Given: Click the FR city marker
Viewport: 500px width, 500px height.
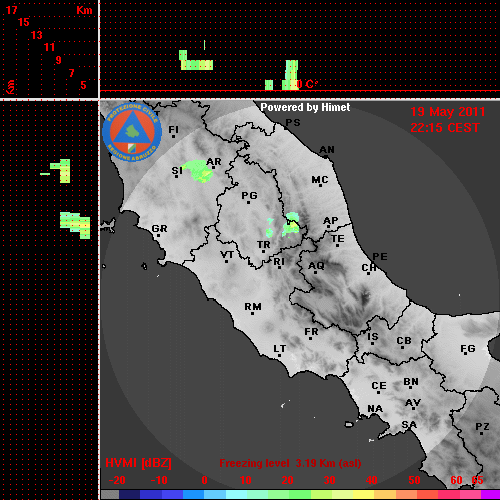Looking at the screenshot, I should pyautogui.click(x=310, y=338).
